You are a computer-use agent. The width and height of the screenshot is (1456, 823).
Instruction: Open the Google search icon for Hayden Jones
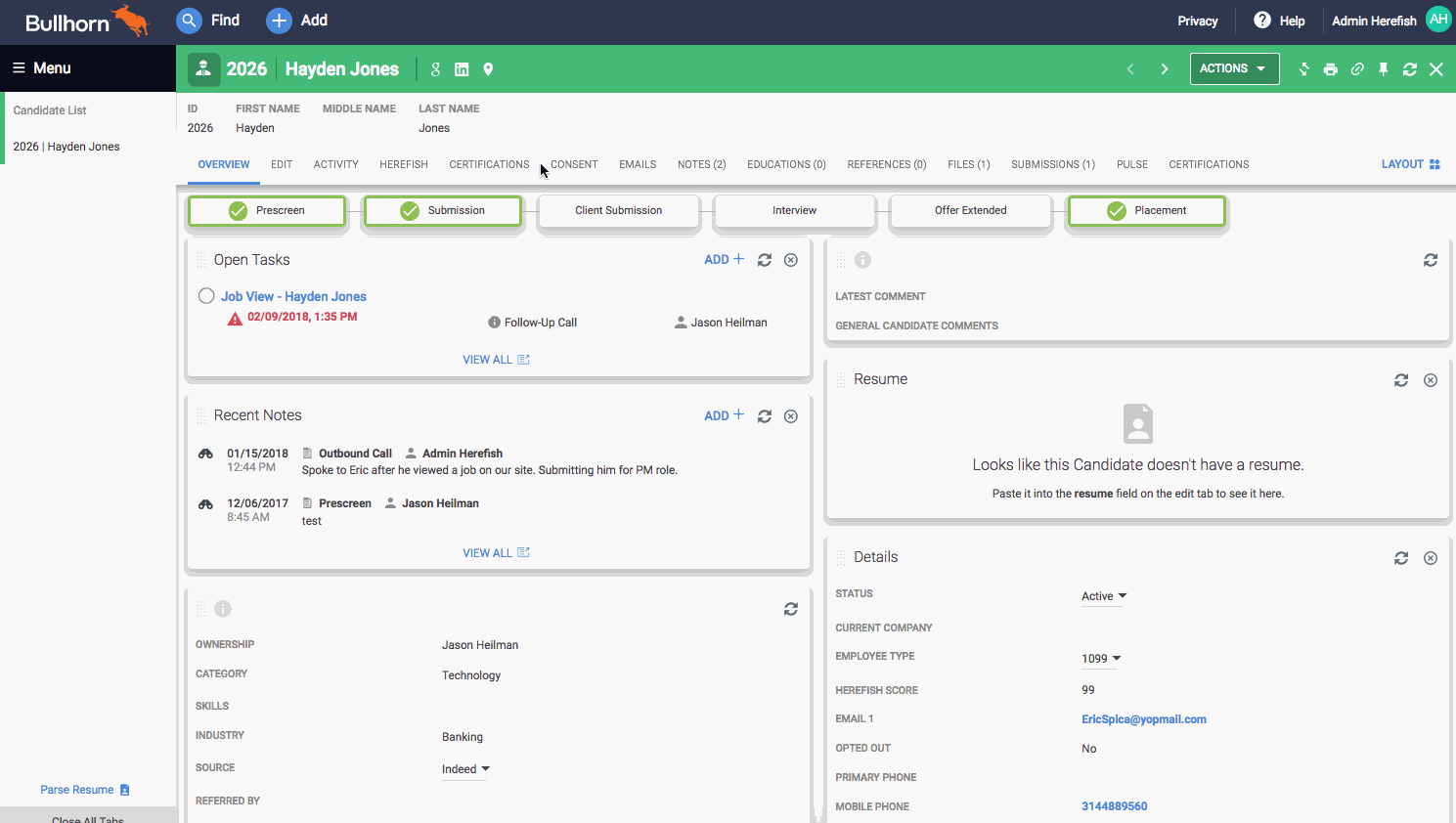(435, 69)
